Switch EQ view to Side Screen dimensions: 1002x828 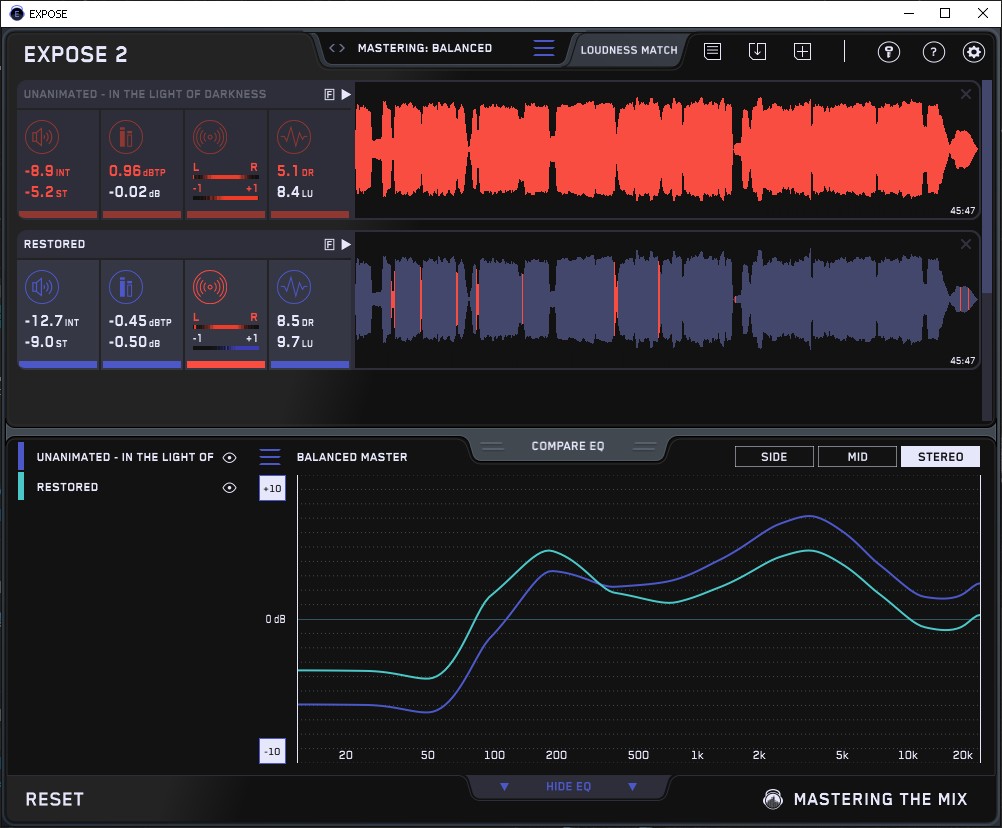point(774,457)
